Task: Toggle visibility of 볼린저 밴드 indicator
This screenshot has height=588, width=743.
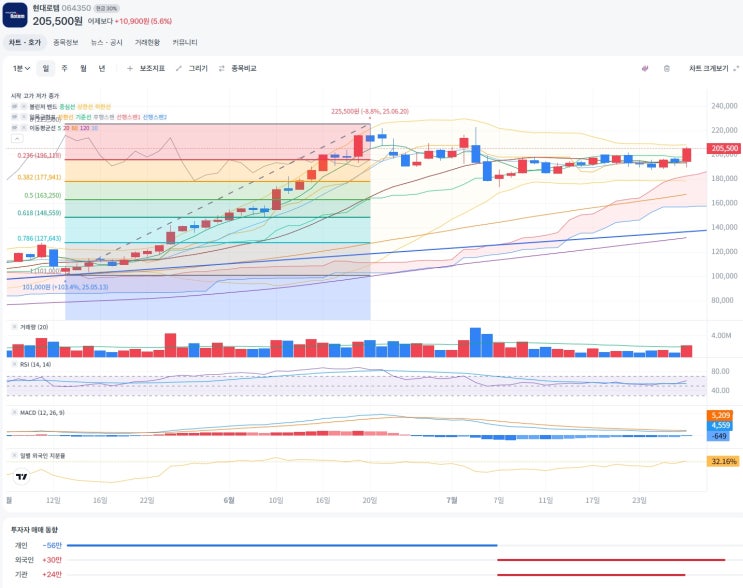Action: (x=15, y=107)
